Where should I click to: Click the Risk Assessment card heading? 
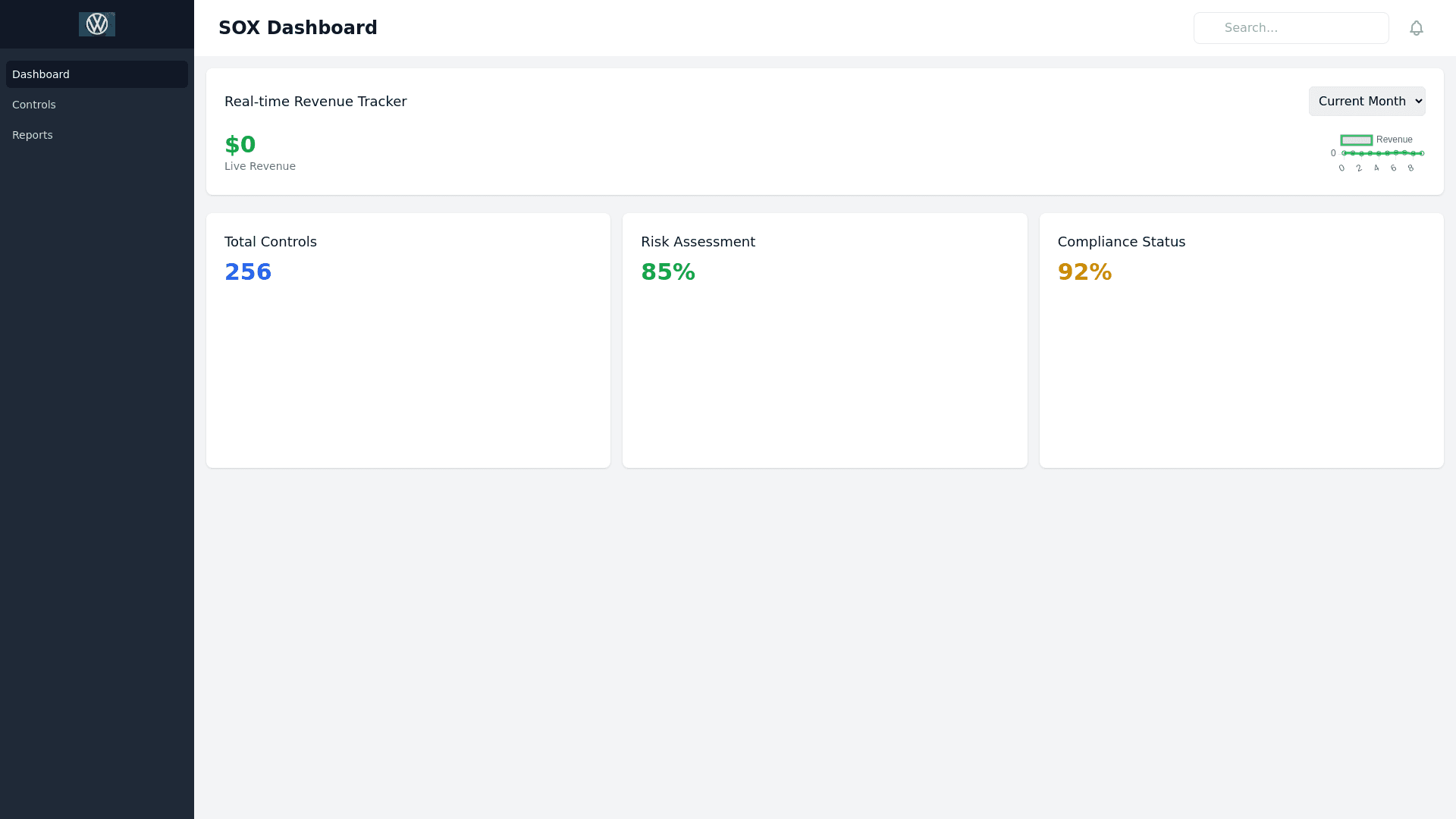tap(698, 242)
